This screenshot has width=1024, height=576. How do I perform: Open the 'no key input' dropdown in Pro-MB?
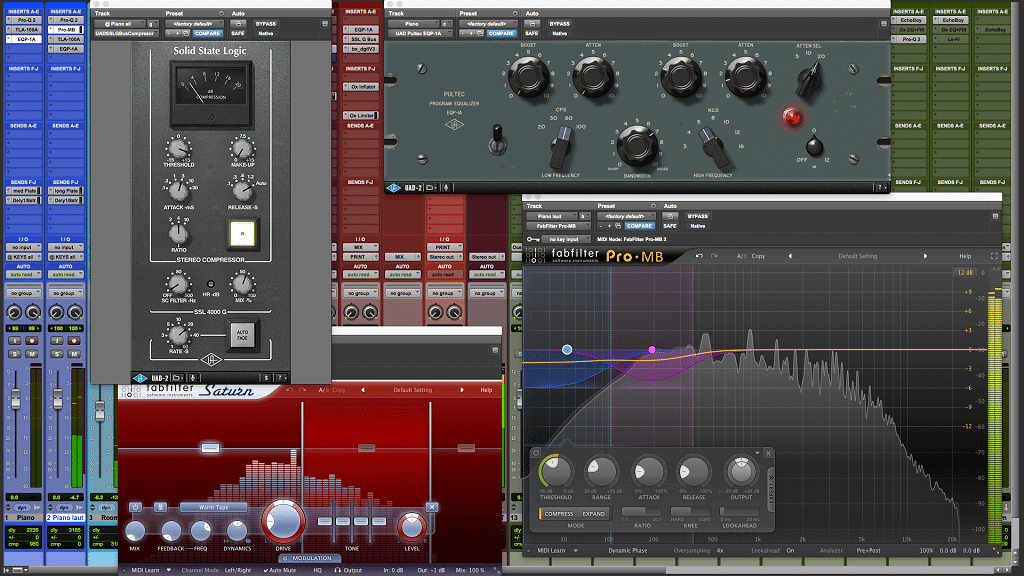[566, 239]
